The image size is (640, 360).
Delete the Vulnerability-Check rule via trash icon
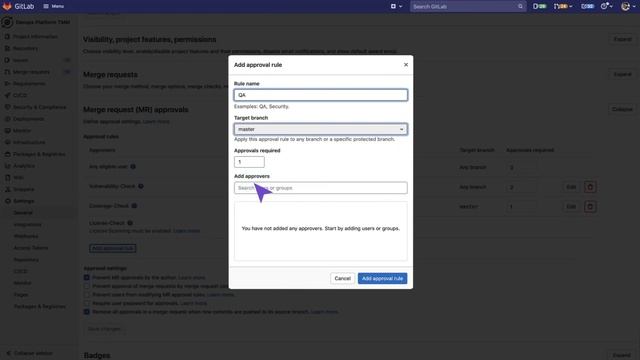pos(590,187)
